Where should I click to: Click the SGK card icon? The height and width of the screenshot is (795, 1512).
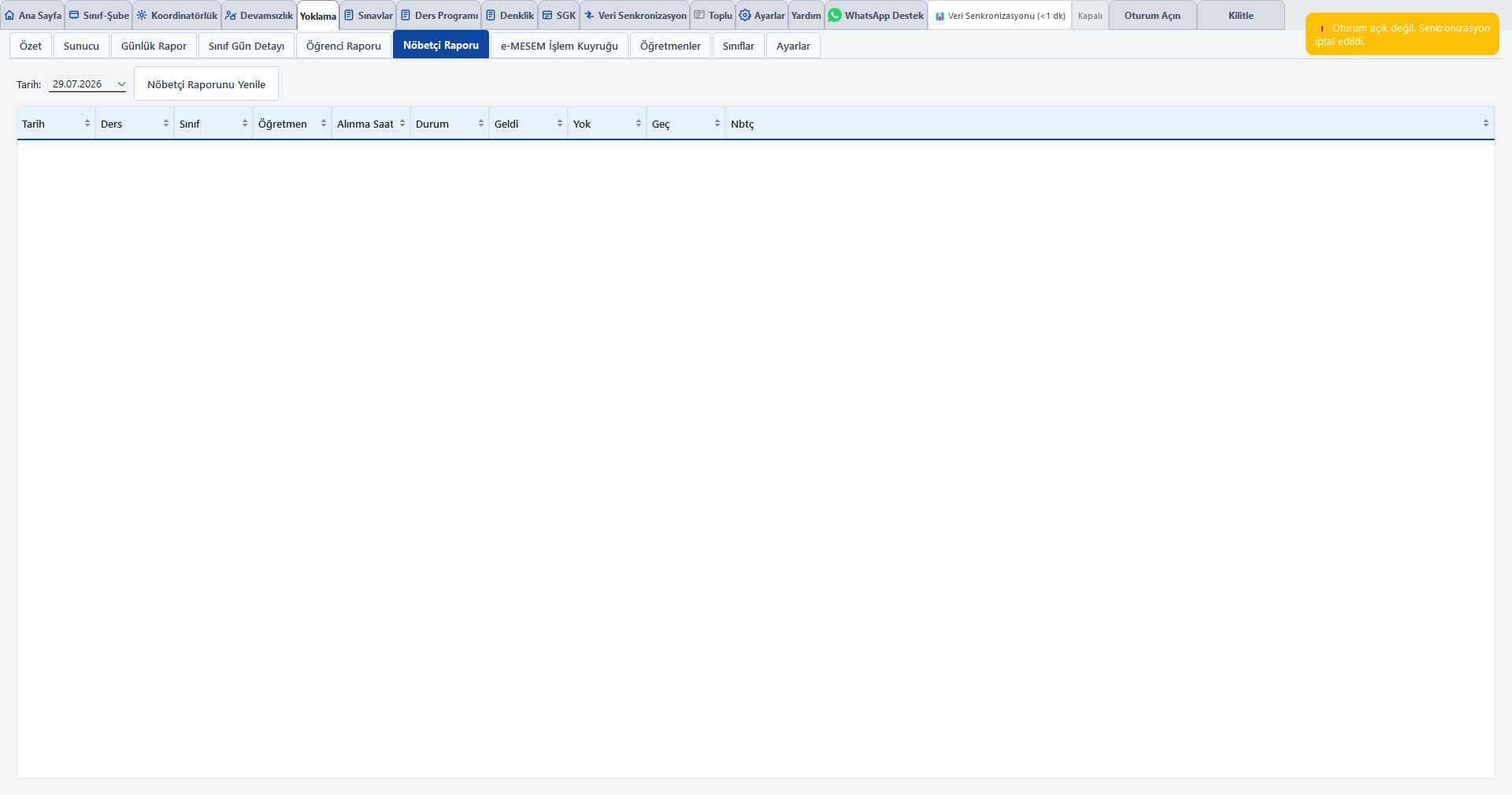[x=547, y=15]
